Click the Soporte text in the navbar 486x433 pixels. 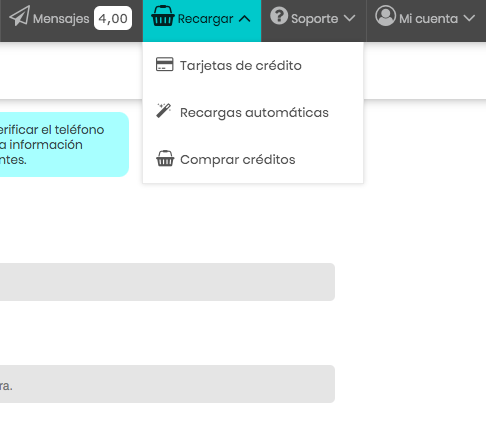point(315,19)
